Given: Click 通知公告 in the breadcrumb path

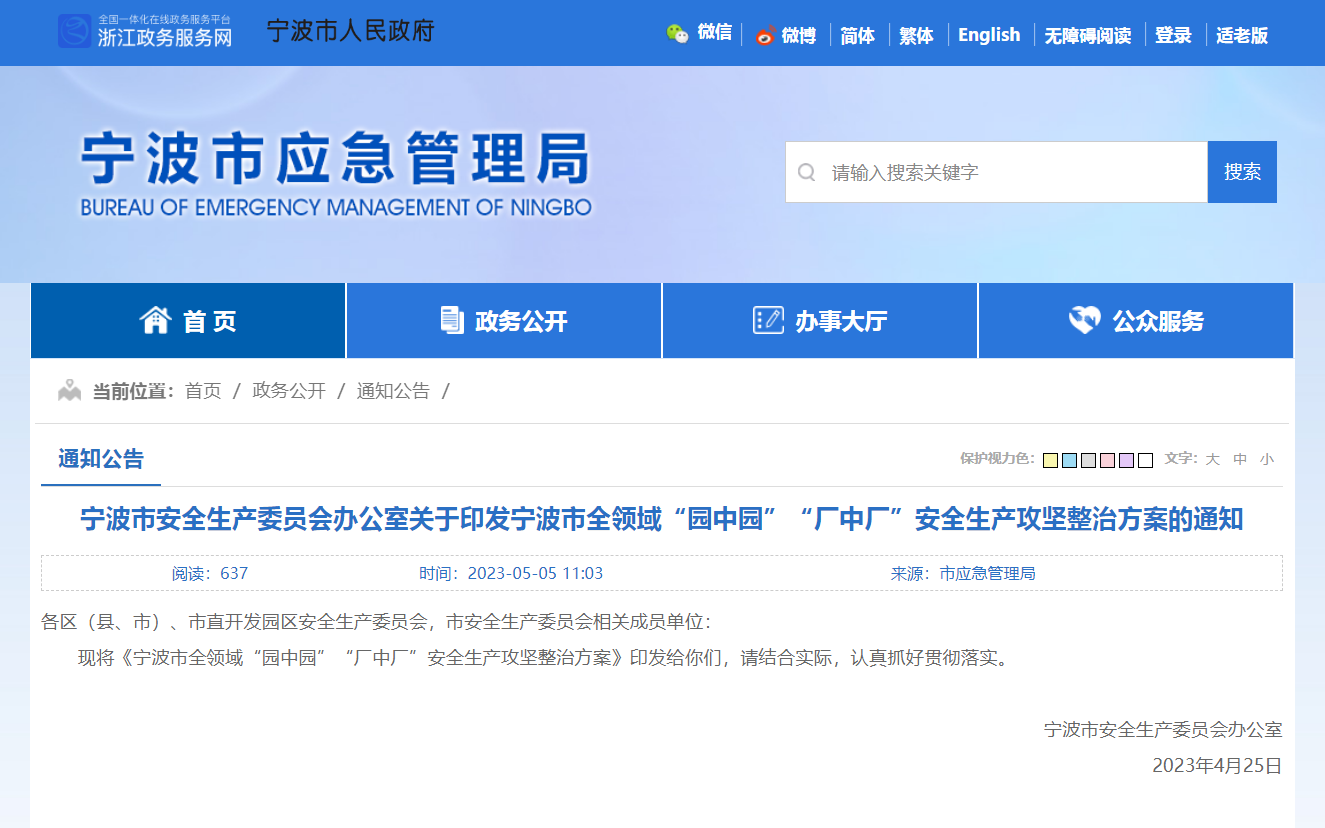Looking at the screenshot, I should pyautogui.click(x=393, y=391).
